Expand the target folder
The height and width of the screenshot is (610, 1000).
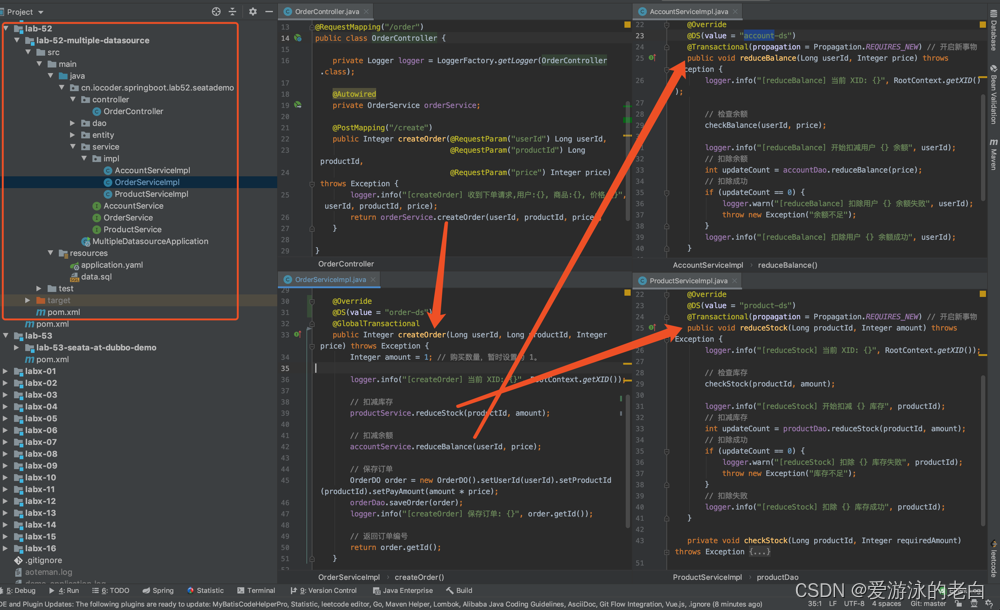(x=27, y=301)
